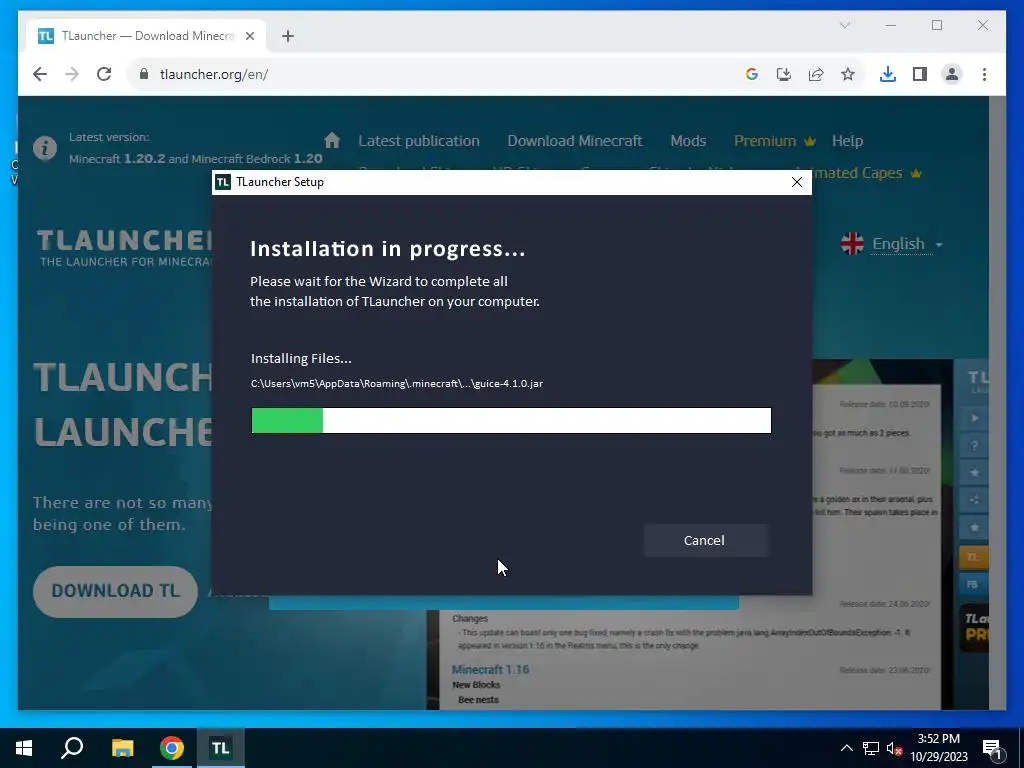The height and width of the screenshot is (768, 1024).
Task: Open Download Minecraft menu item
Action: [x=575, y=141]
